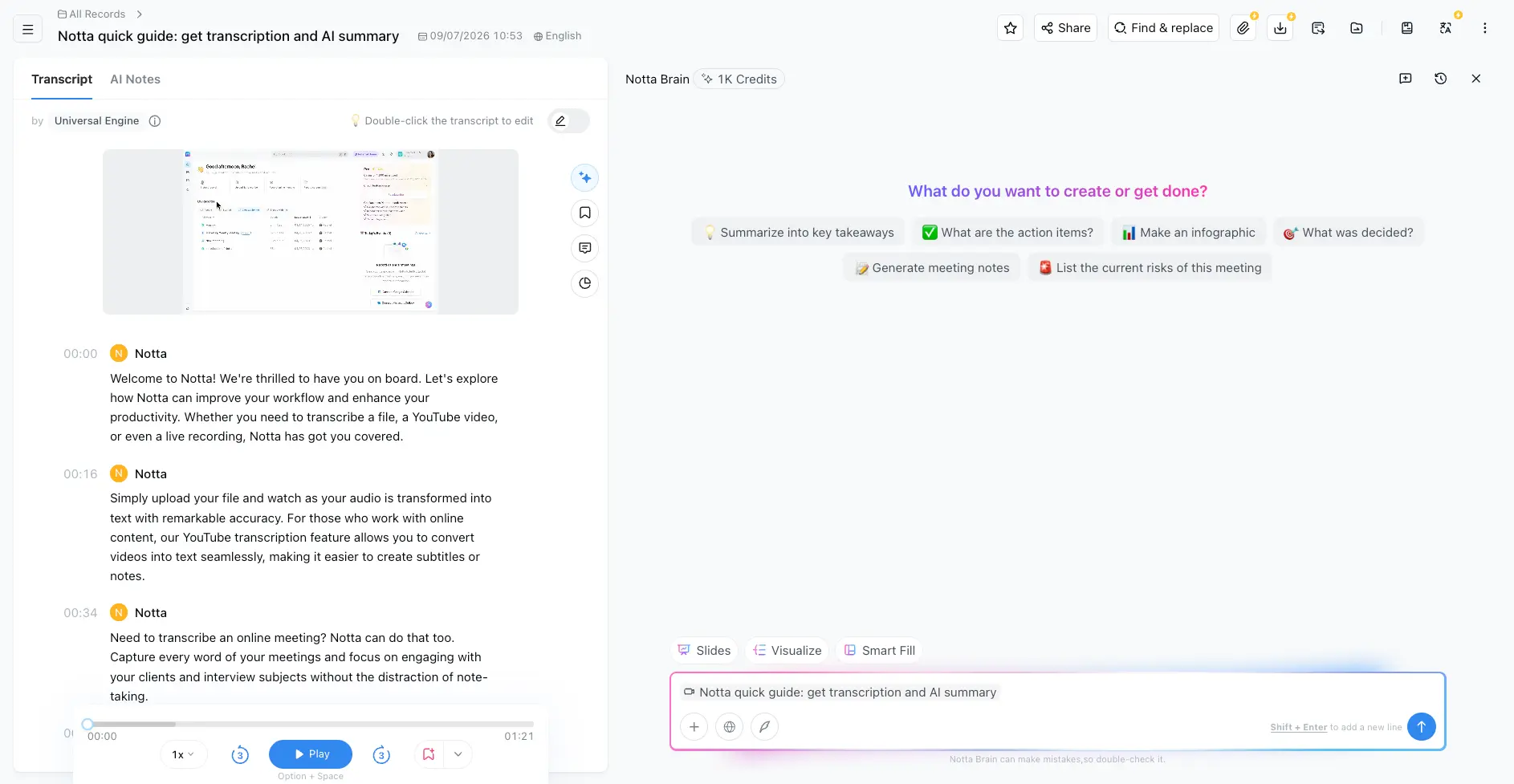This screenshot has height=784, width=1514.
Task: Send the Notta Brain message
Action: tap(1421, 727)
